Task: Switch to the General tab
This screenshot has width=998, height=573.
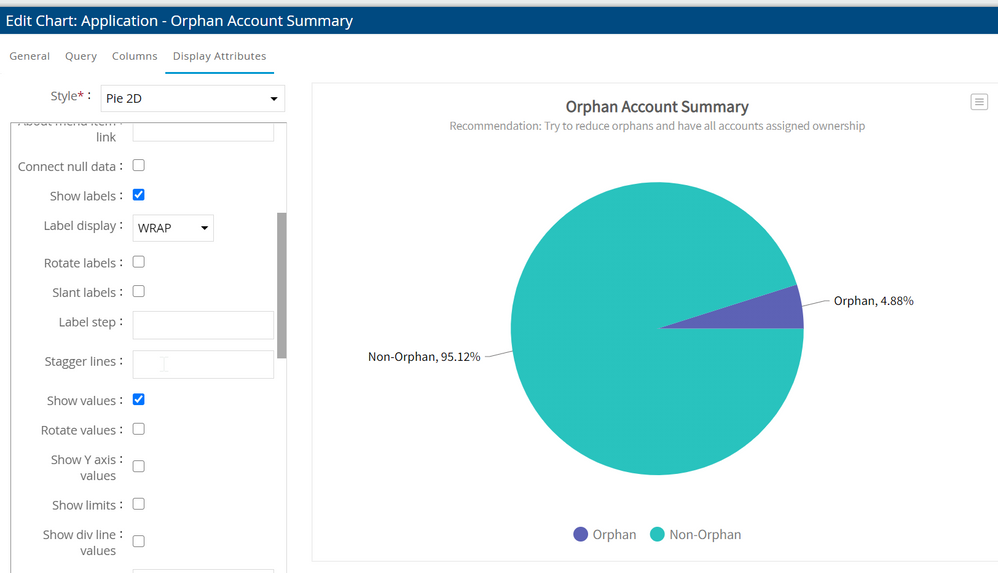Action: click(30, 56)
